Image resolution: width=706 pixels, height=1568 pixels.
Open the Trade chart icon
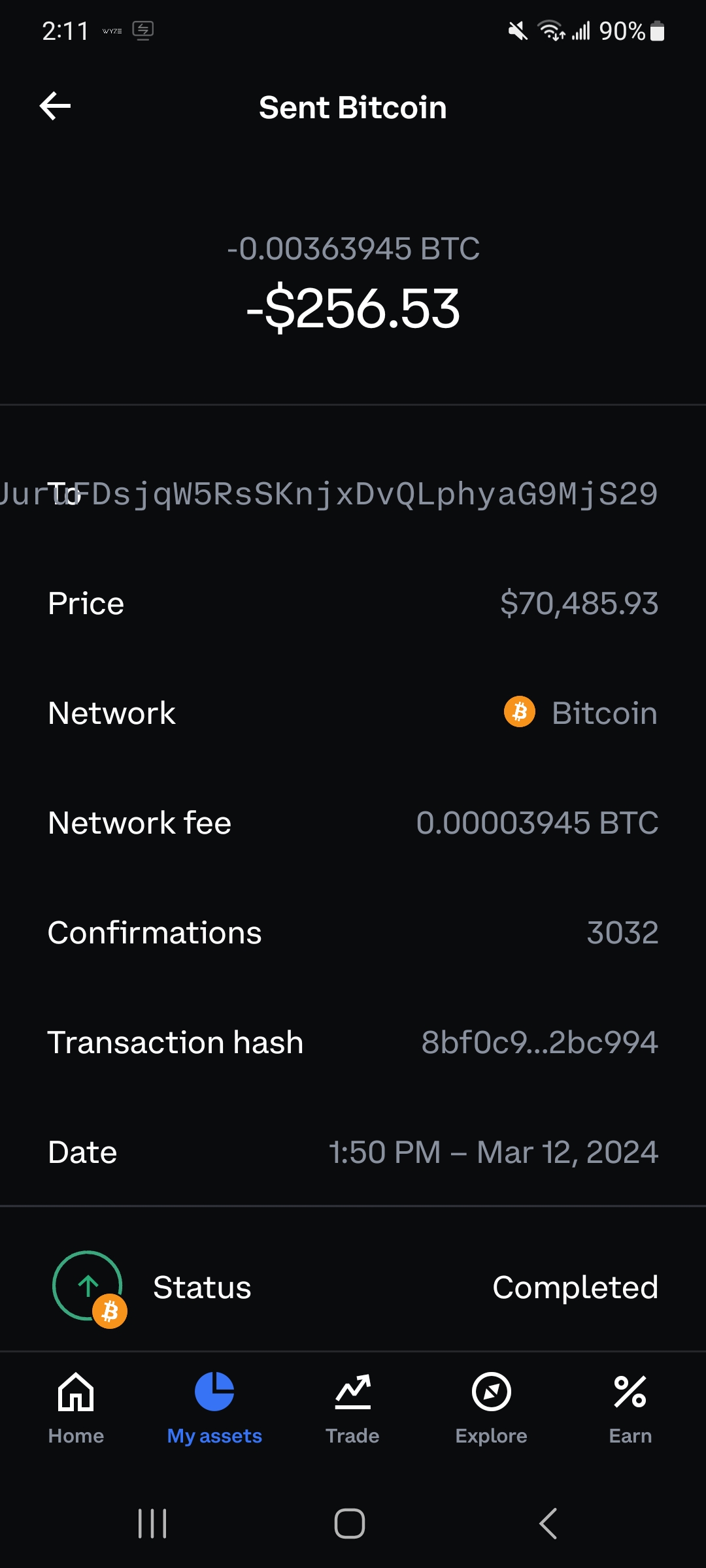[x=353, y=1392]
